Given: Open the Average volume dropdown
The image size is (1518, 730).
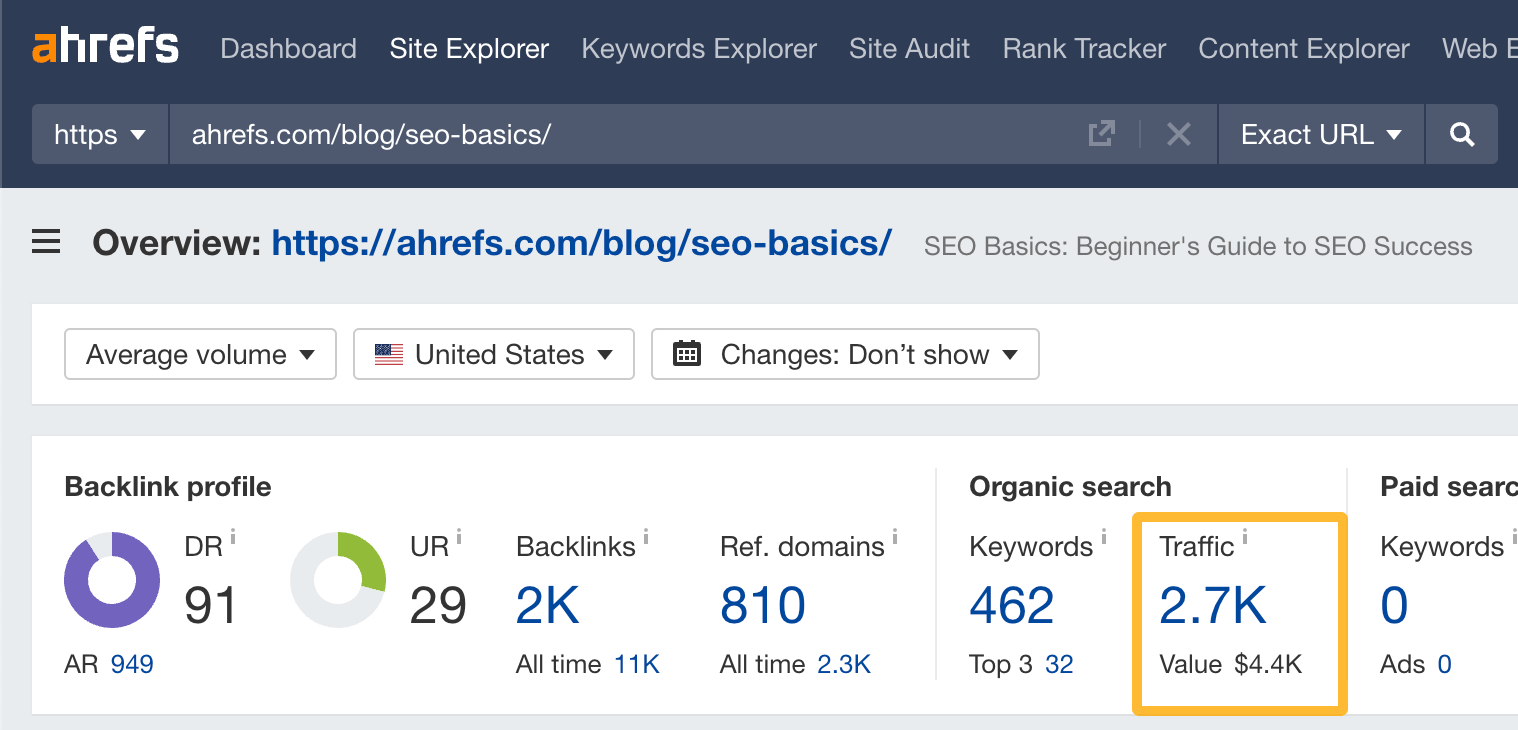Looking at the screenshot, I should point(199,354).
